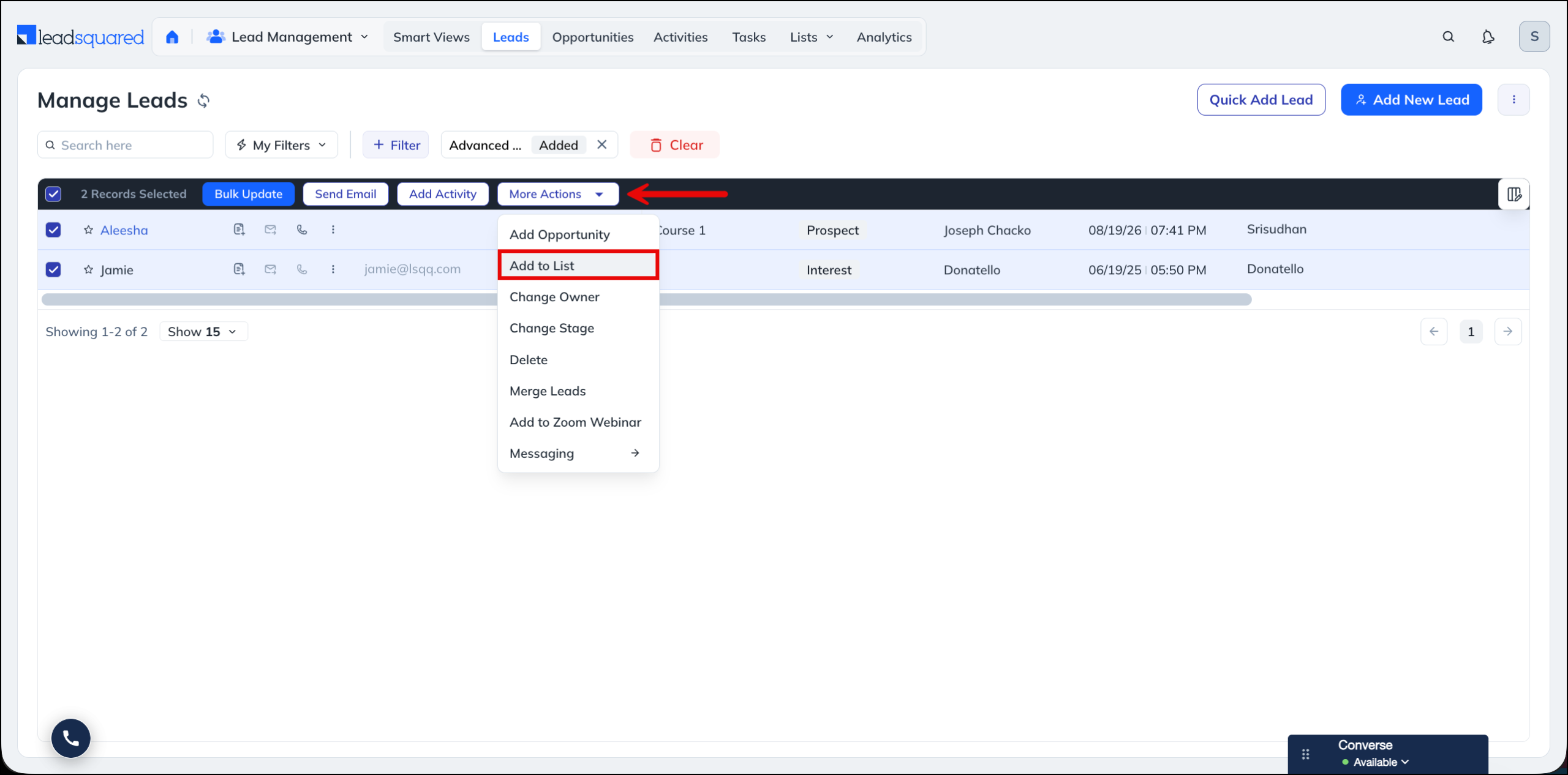Open the Lists dropdown in navigation

(811, 37)
